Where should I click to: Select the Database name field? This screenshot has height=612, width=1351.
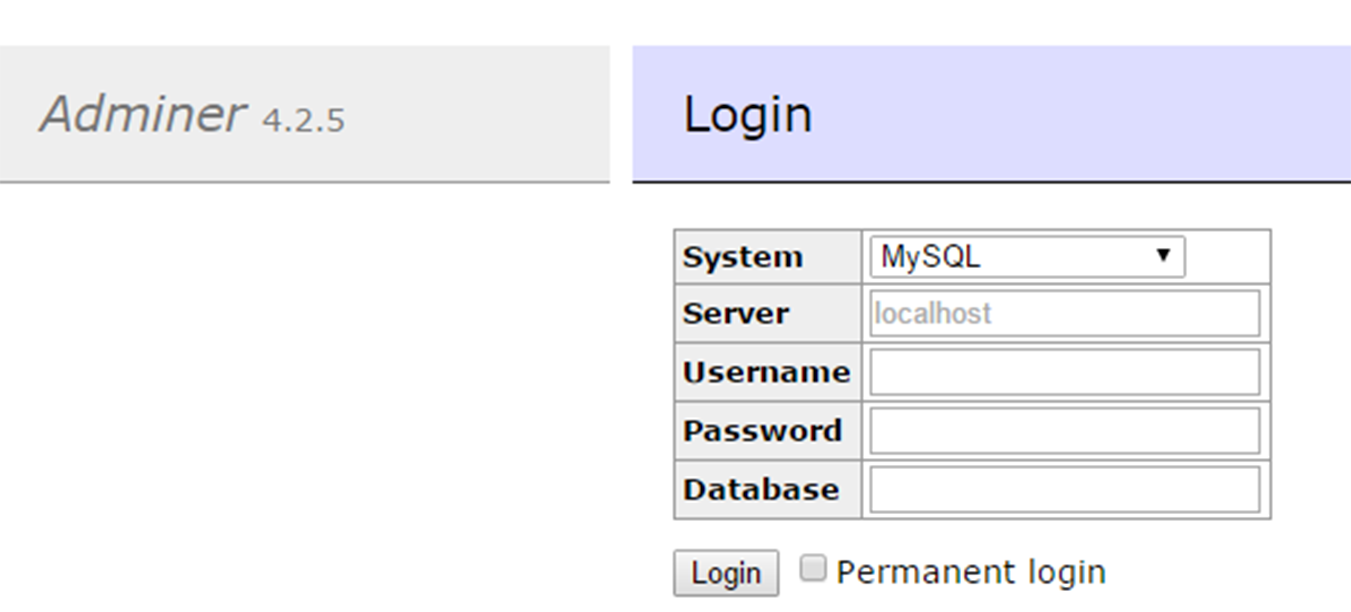pyautogui.click(x=1063, y=489)
